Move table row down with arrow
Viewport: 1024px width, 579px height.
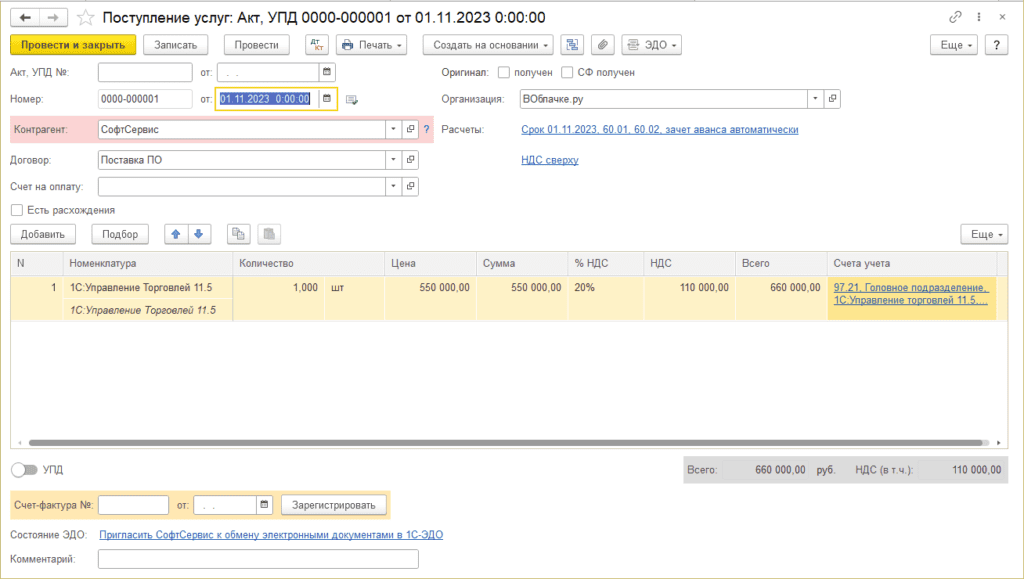198,234
